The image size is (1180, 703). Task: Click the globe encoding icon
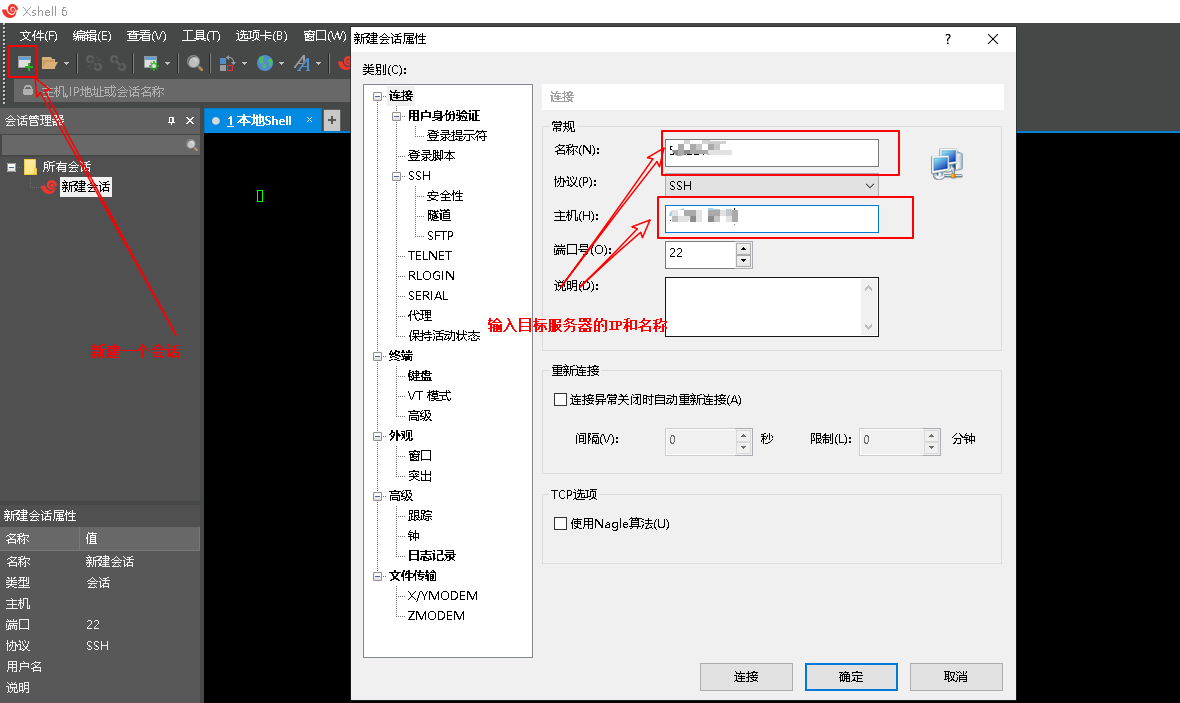click(265, 63)
